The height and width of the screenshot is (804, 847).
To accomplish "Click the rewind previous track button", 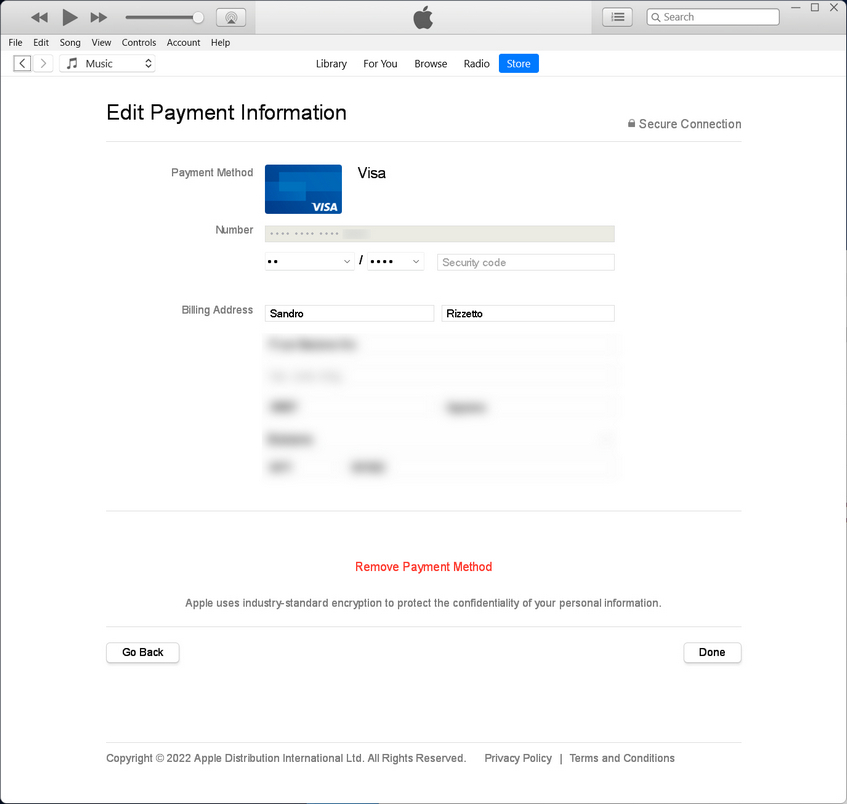I will point(39,17).
